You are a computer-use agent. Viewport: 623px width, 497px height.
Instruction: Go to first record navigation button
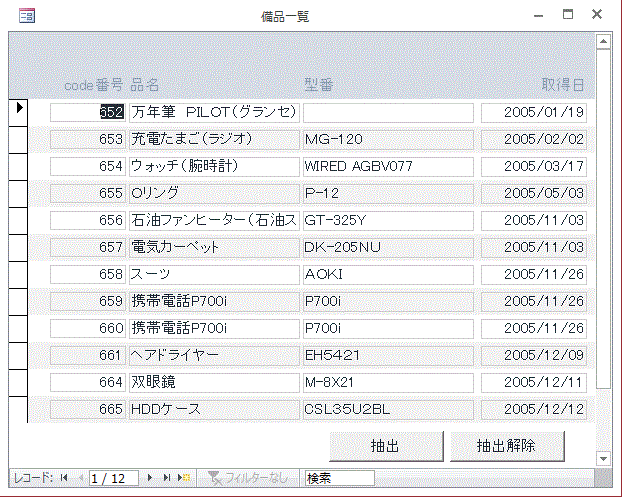64,478
